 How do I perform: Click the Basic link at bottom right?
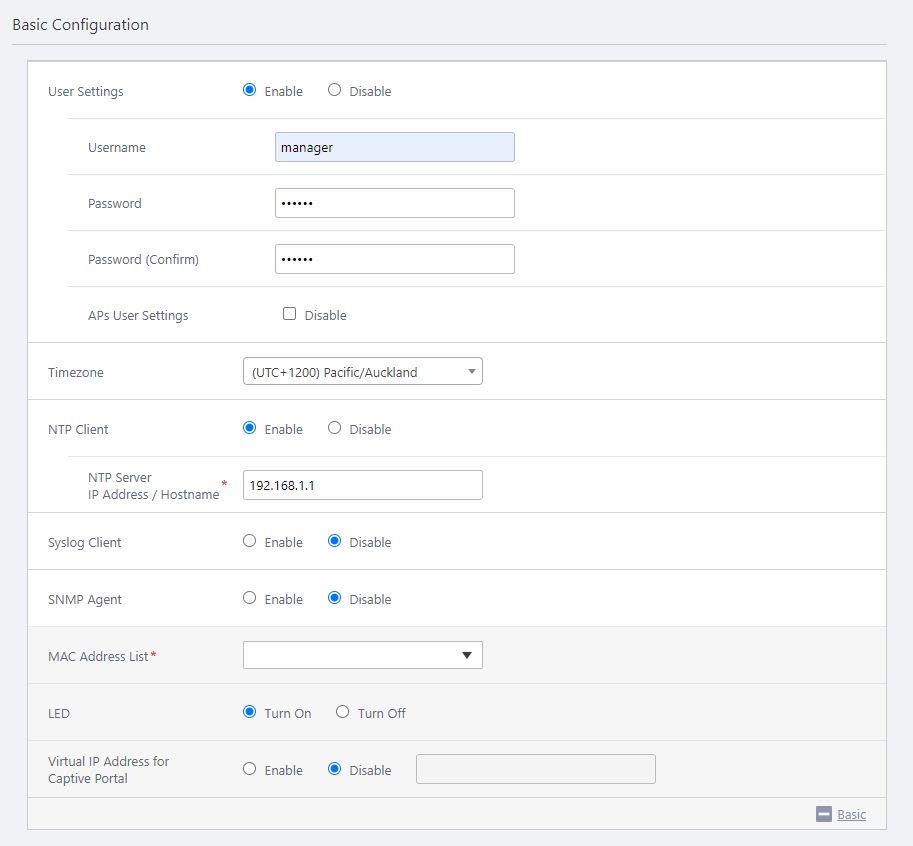851,814
